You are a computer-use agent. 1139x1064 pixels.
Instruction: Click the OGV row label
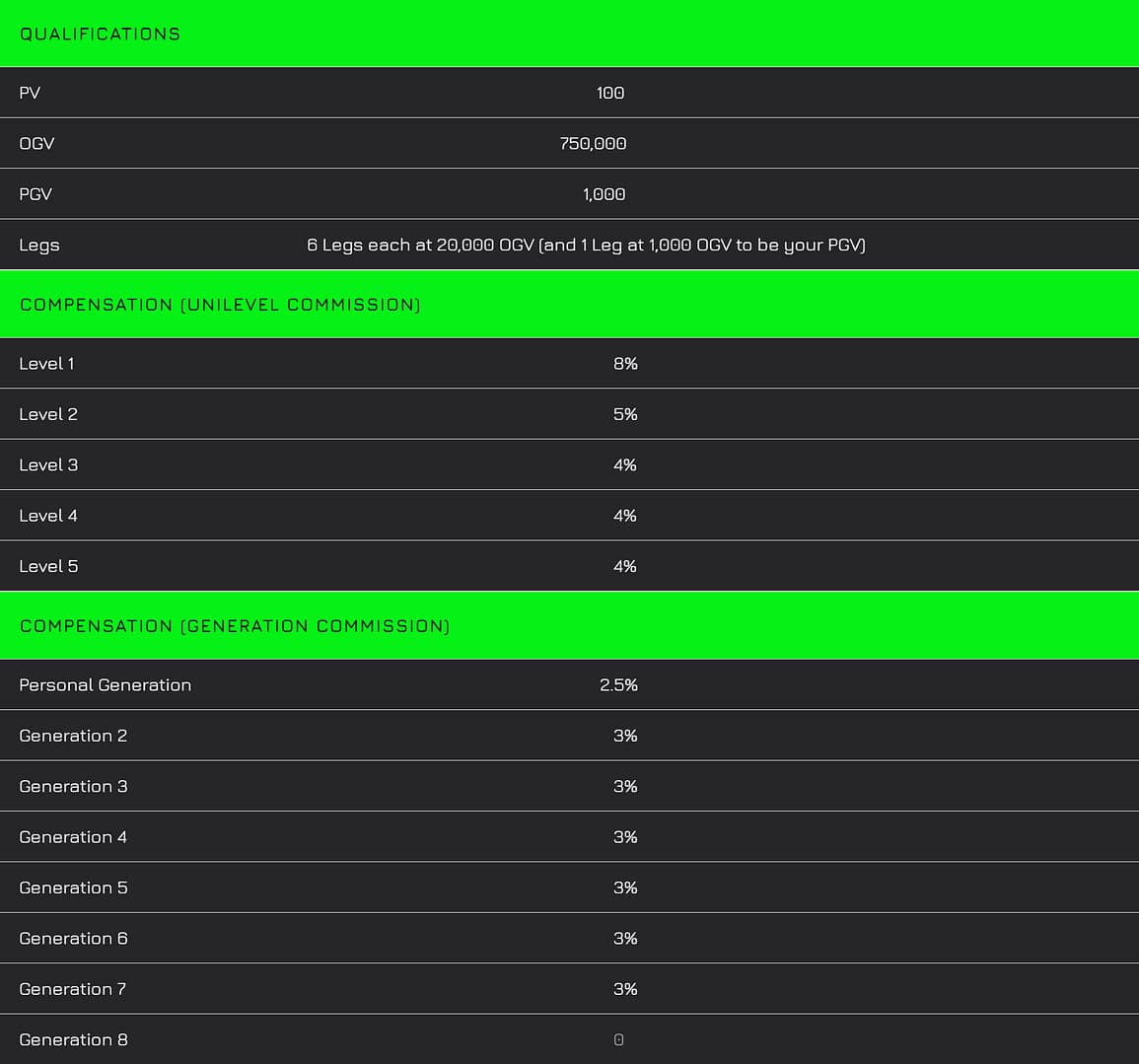36,143
